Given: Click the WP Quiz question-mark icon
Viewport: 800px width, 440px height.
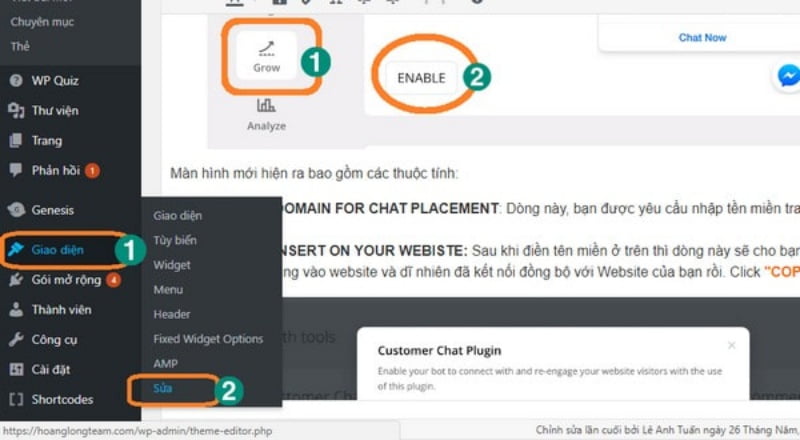Looking at the screenshot, I should pyautogui.click(x=16, y=80).
